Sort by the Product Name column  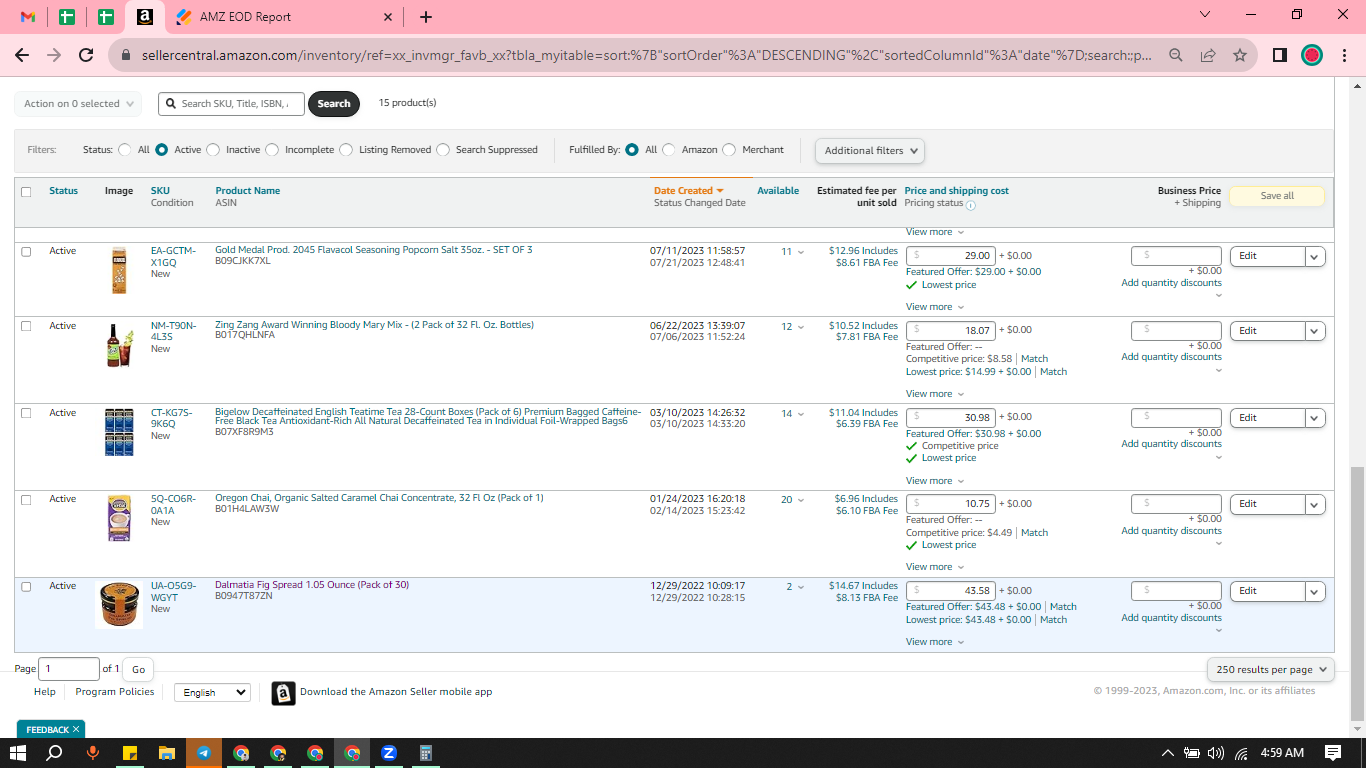pos(248,191)
